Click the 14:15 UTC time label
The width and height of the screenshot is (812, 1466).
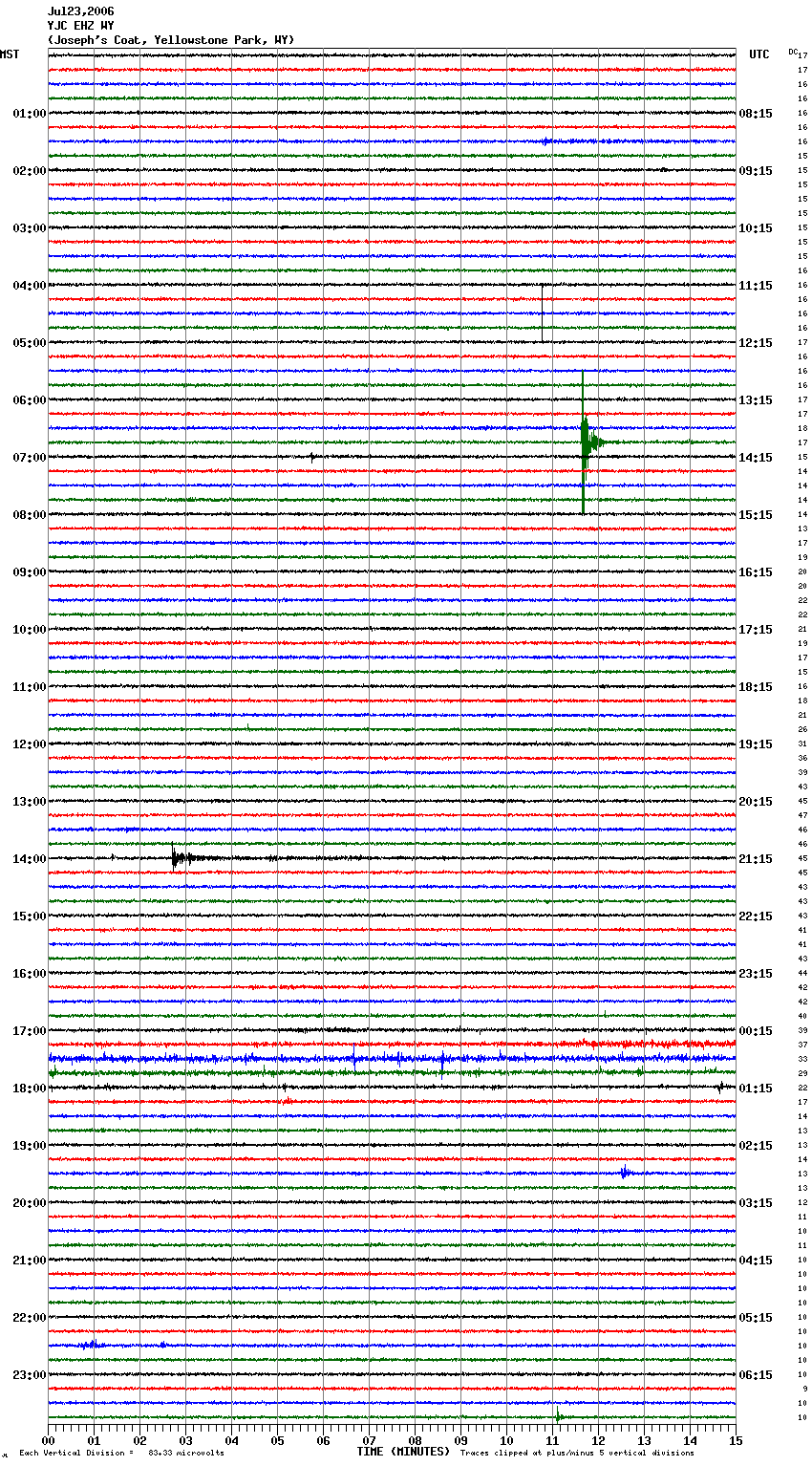(x=756, y=458)
